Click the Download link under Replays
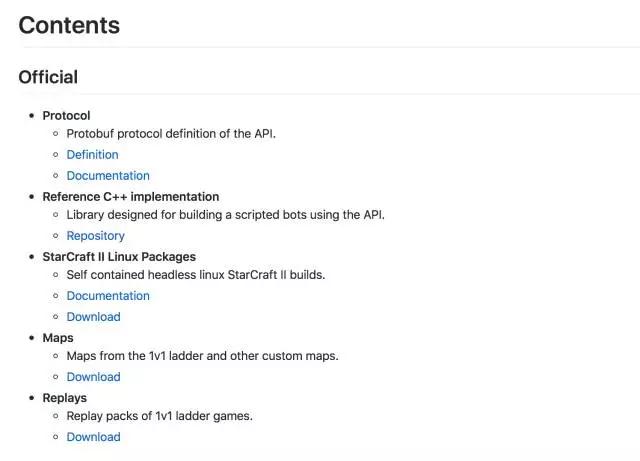 (93, 437)
